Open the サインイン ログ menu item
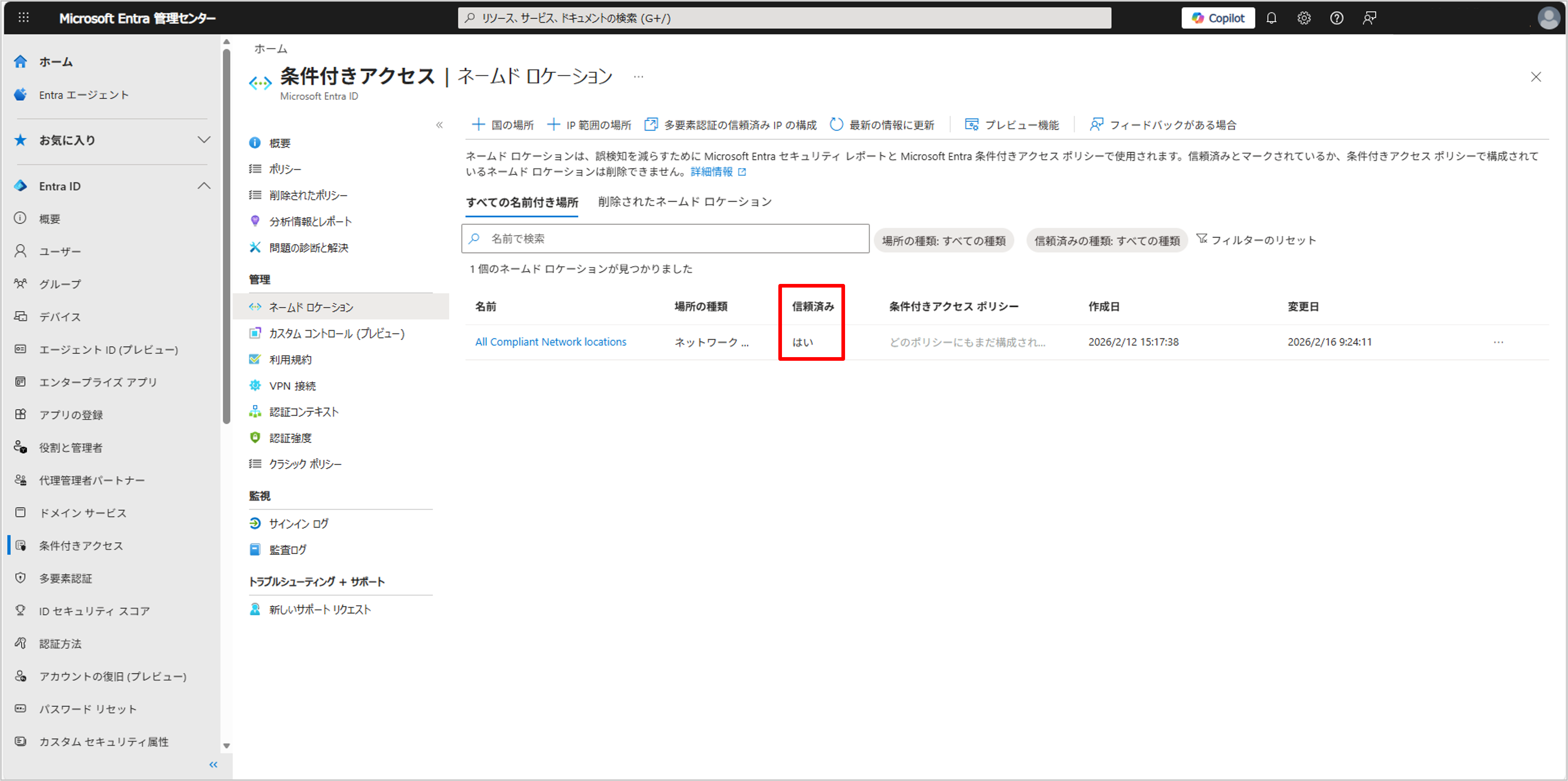Screen dimensions: 1568x781 click(298, 523)
